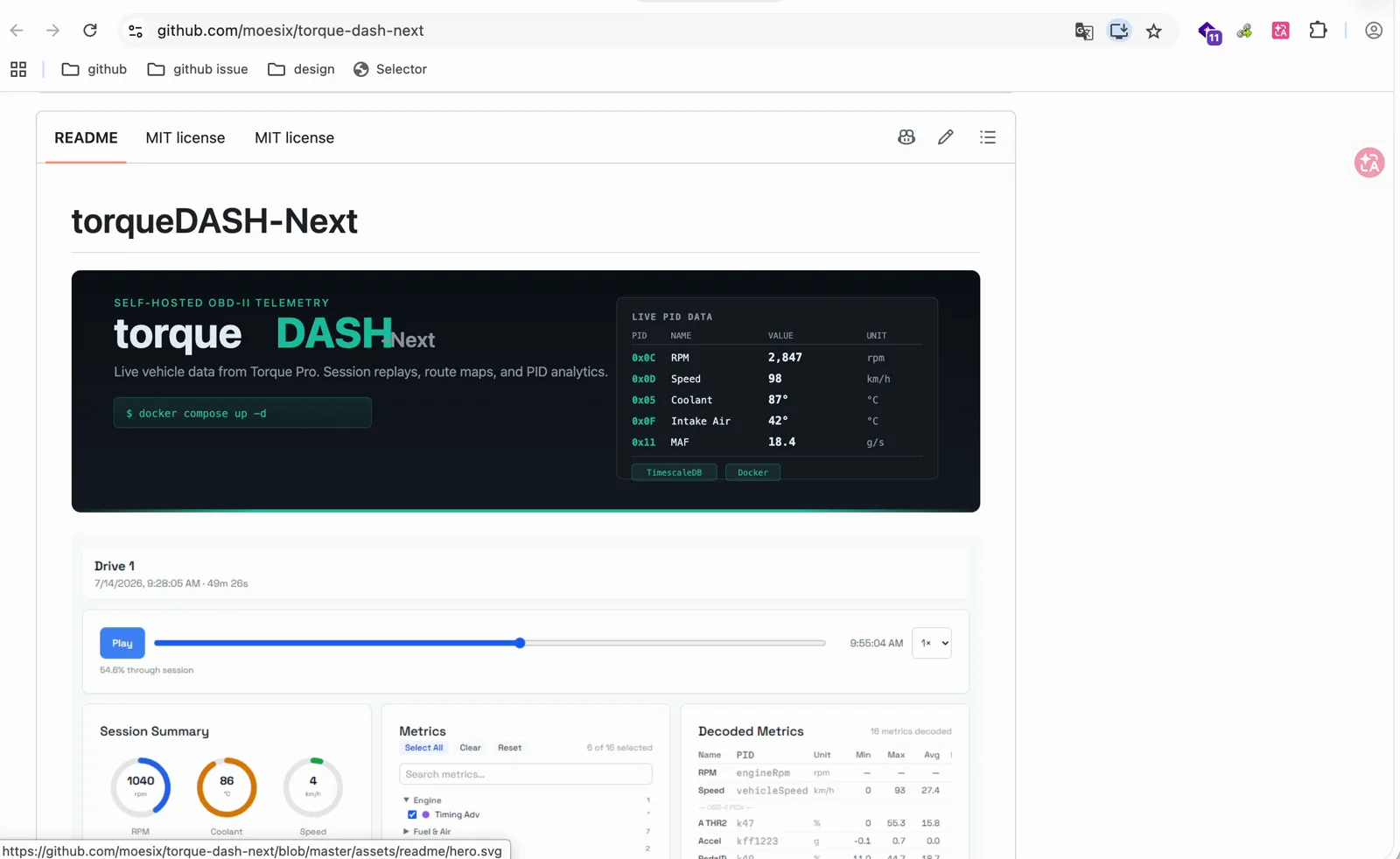Click the 0x0D Speed PID row
This screenshot has height=859, width=1400.
pos(777,379)
